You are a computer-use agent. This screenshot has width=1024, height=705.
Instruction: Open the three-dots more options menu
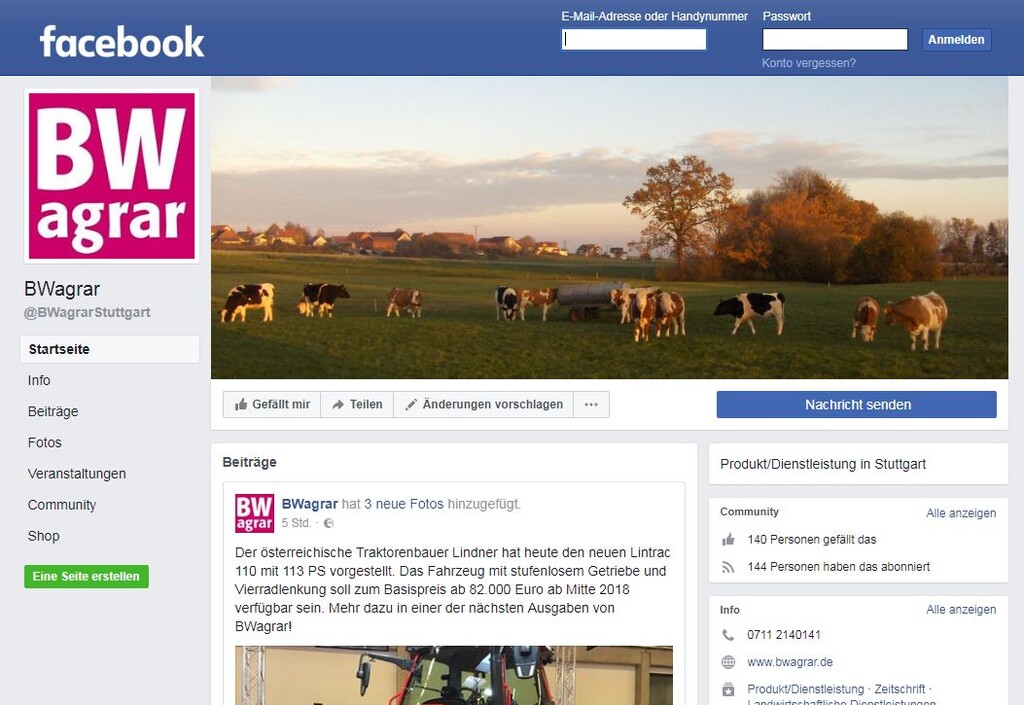[x=591, y=405]
